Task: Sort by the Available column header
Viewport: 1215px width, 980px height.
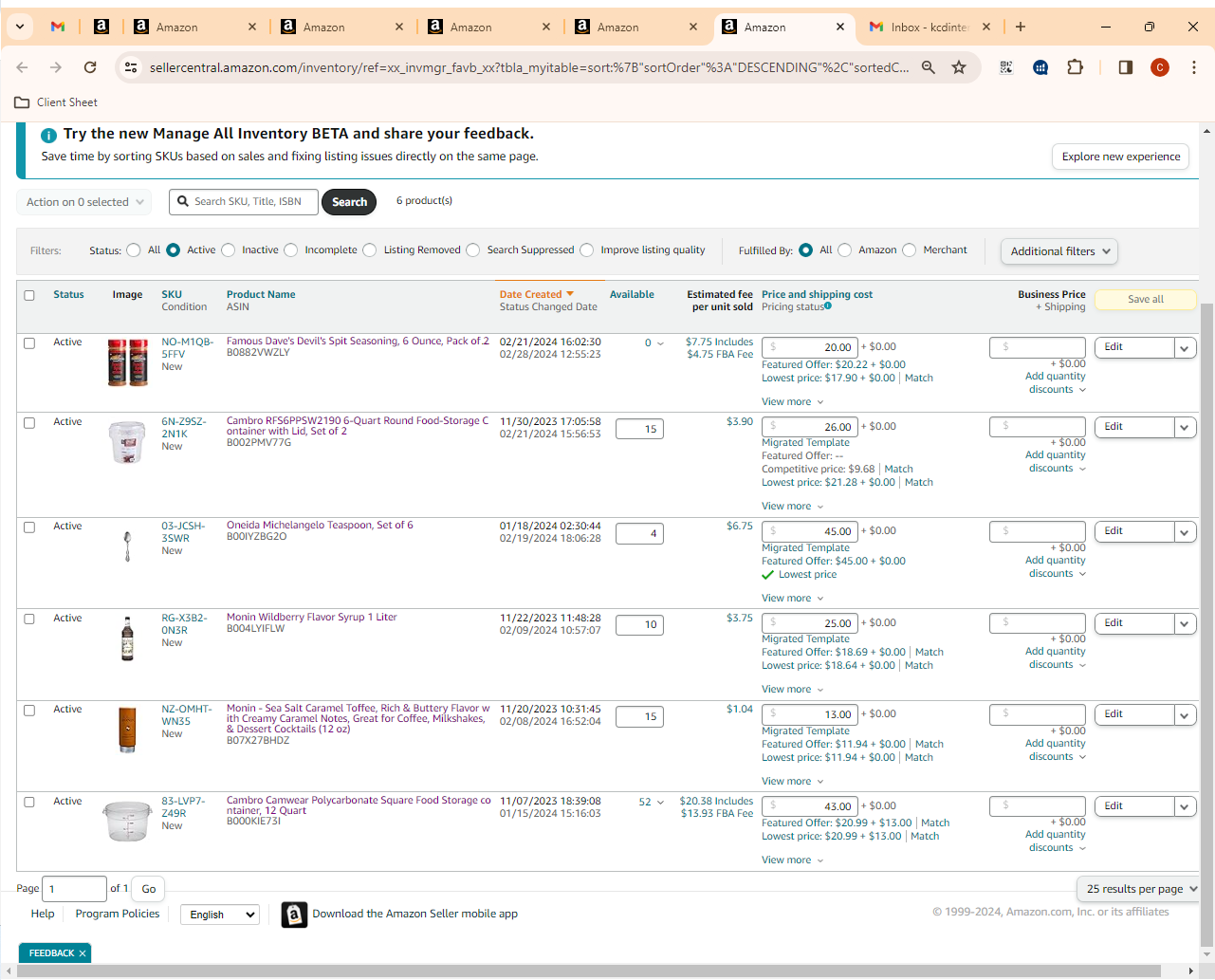Action: [x=632, y=295]
